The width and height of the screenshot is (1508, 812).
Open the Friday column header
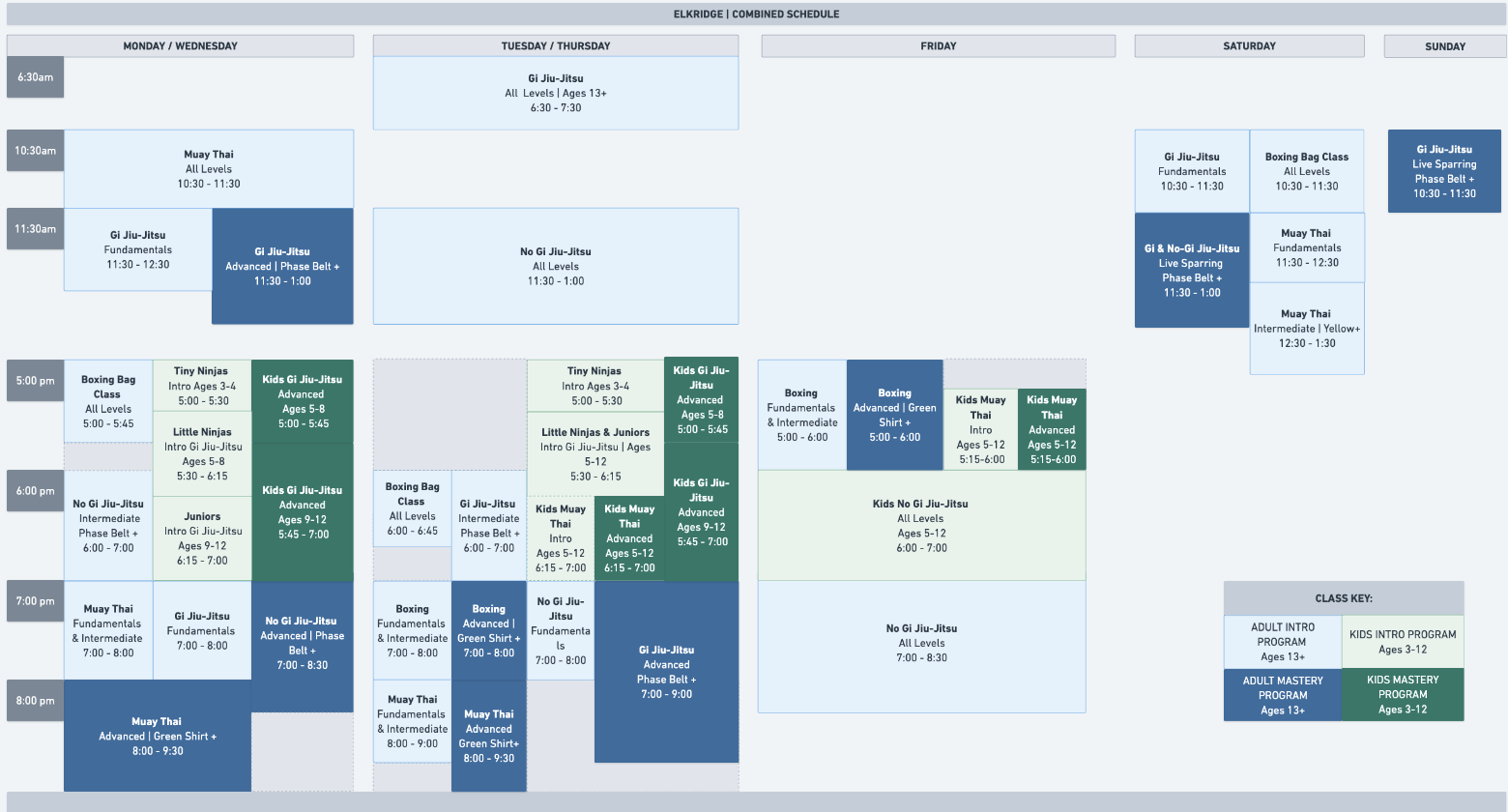click(938, 46)
